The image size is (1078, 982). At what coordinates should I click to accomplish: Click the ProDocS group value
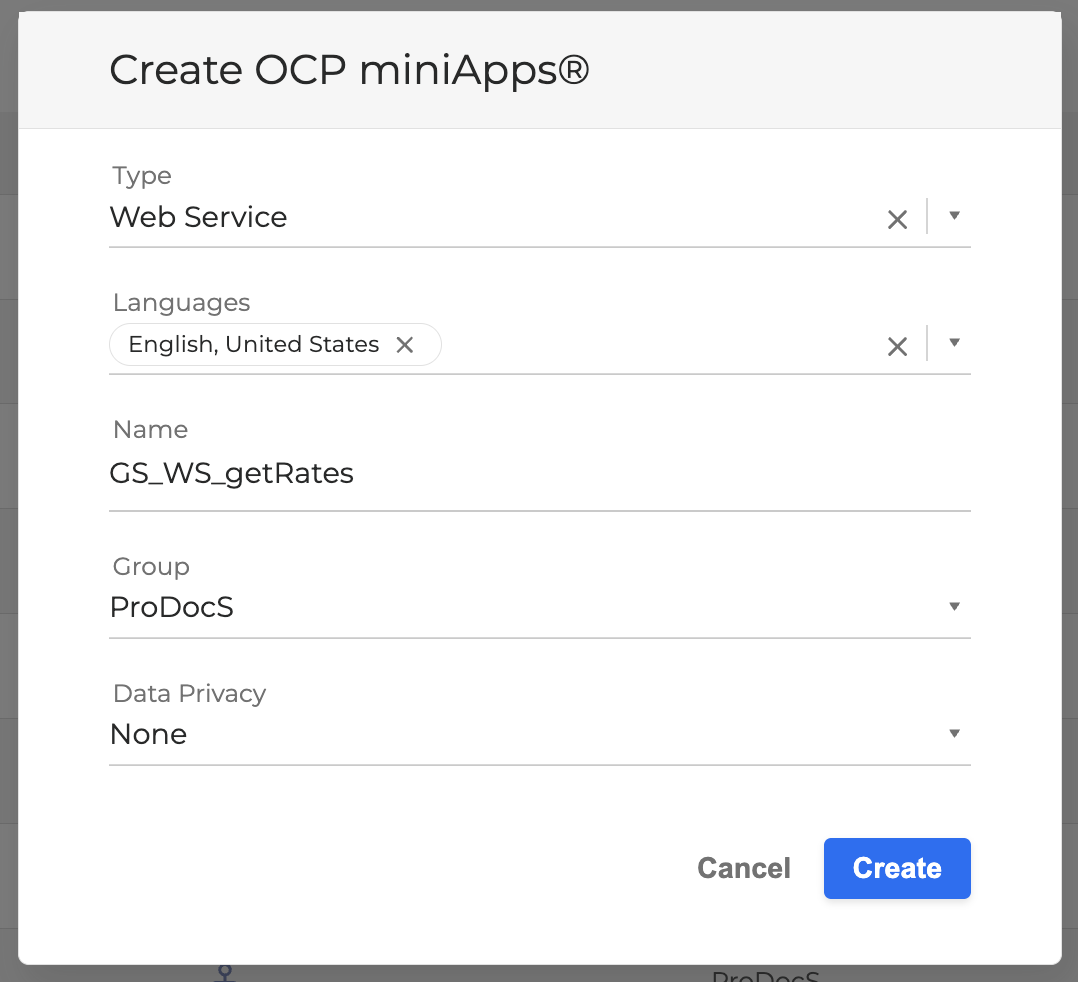[171, 607]
